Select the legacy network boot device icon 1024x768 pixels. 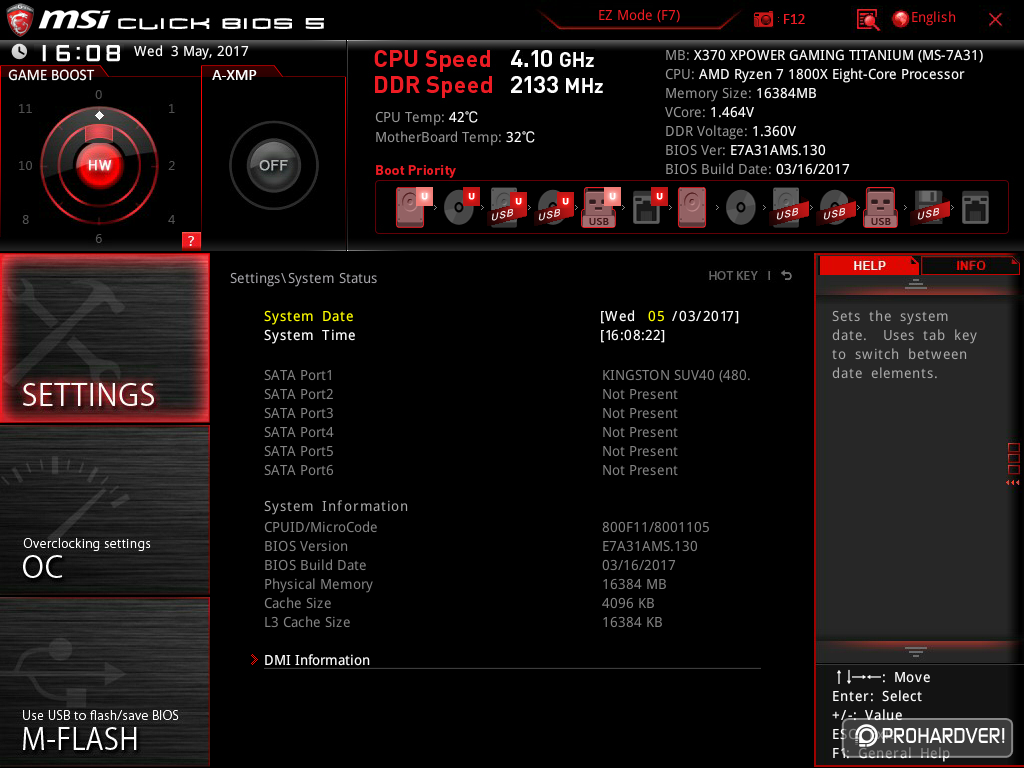(975, 208)
